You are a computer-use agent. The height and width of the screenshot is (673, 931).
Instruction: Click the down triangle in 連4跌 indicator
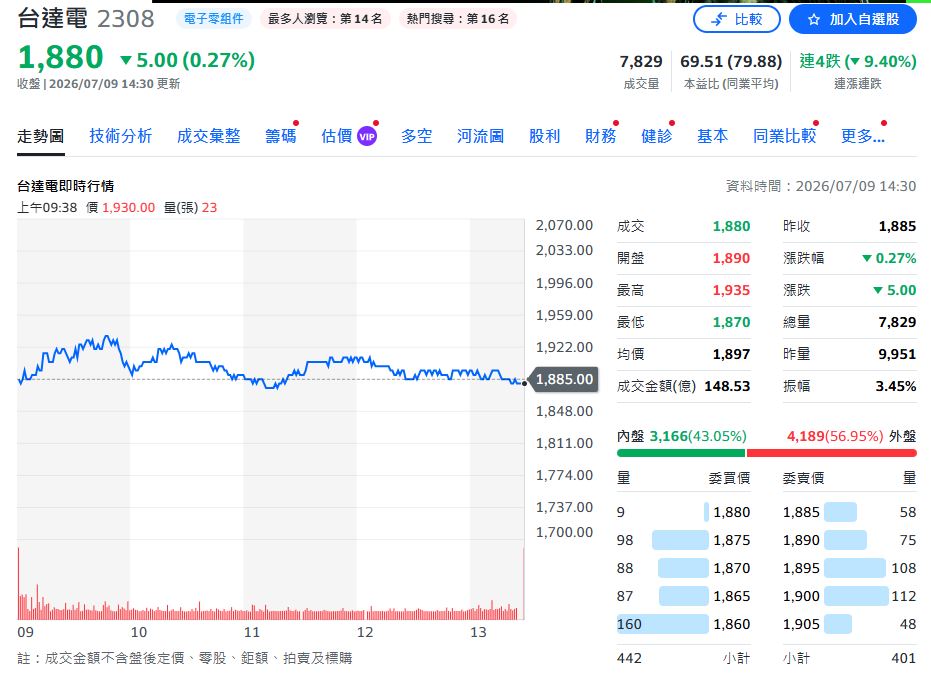pyautogui.click(x=856, y=61)
